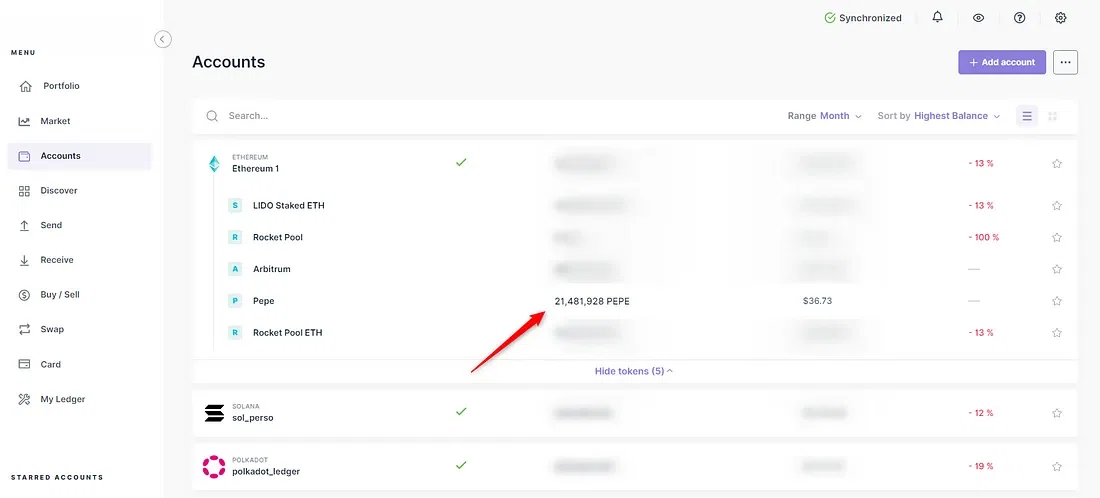
Task: Click the sol_perso sync checkmark
Action: pos(461,411)
